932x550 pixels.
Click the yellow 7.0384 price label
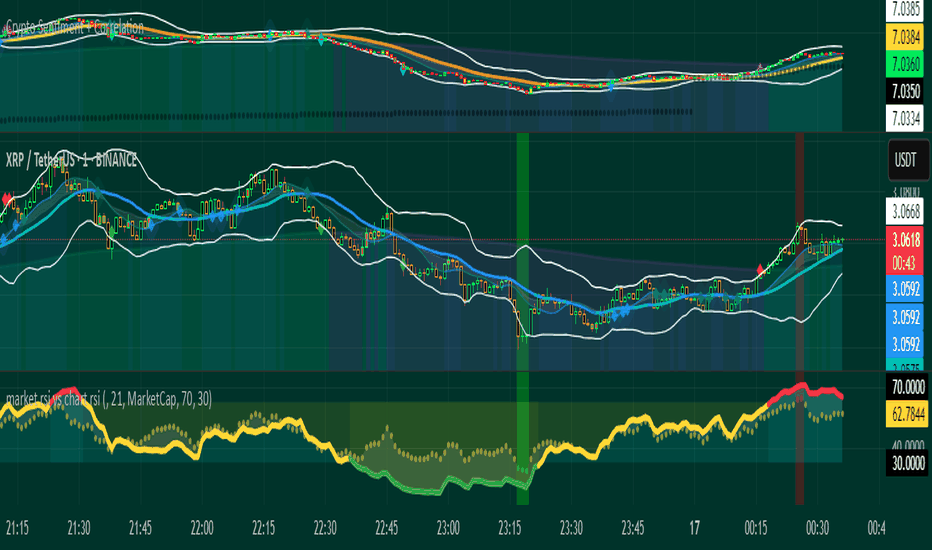coord(906,37)
